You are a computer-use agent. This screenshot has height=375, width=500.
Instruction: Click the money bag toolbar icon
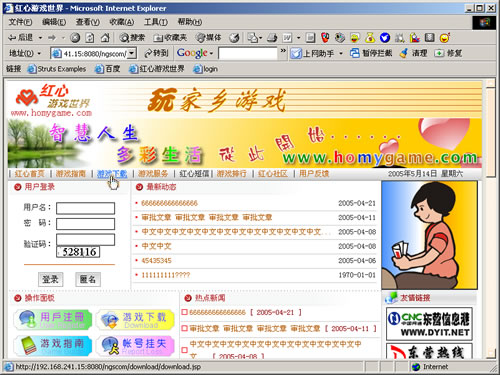click(x=370, y=38)
